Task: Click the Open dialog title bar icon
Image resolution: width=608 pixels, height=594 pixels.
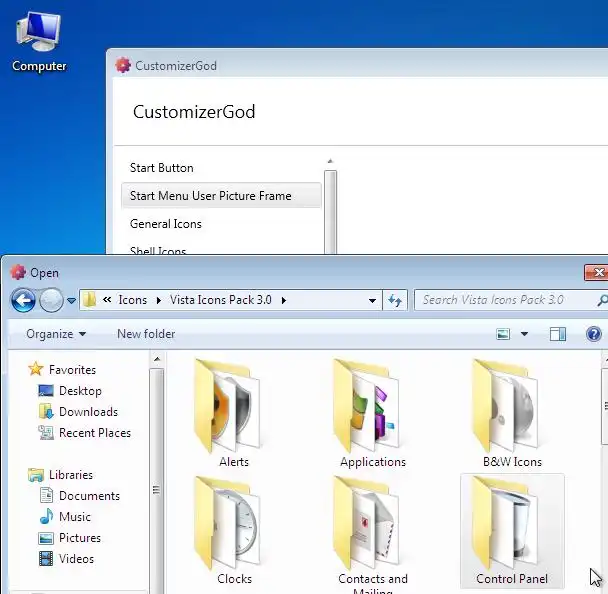Action: pyautogui.click(x=17, y=273)
